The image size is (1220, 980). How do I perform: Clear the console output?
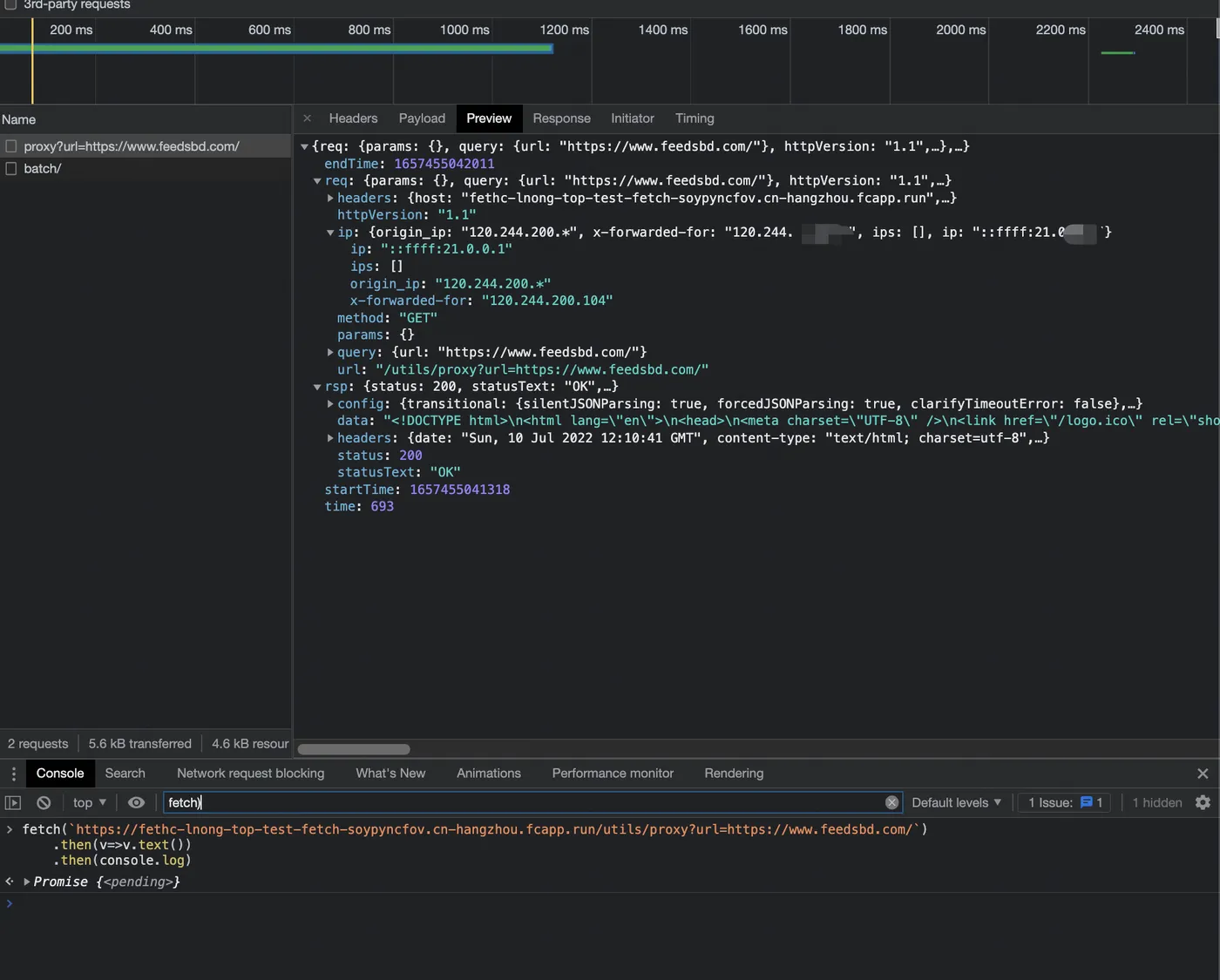44,803
